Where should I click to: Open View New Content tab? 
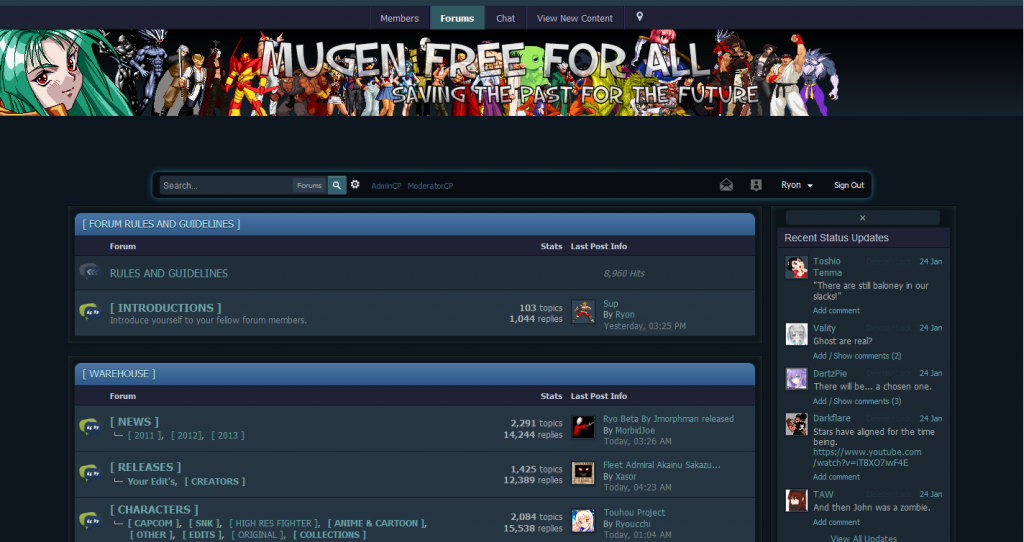(575, 18)
